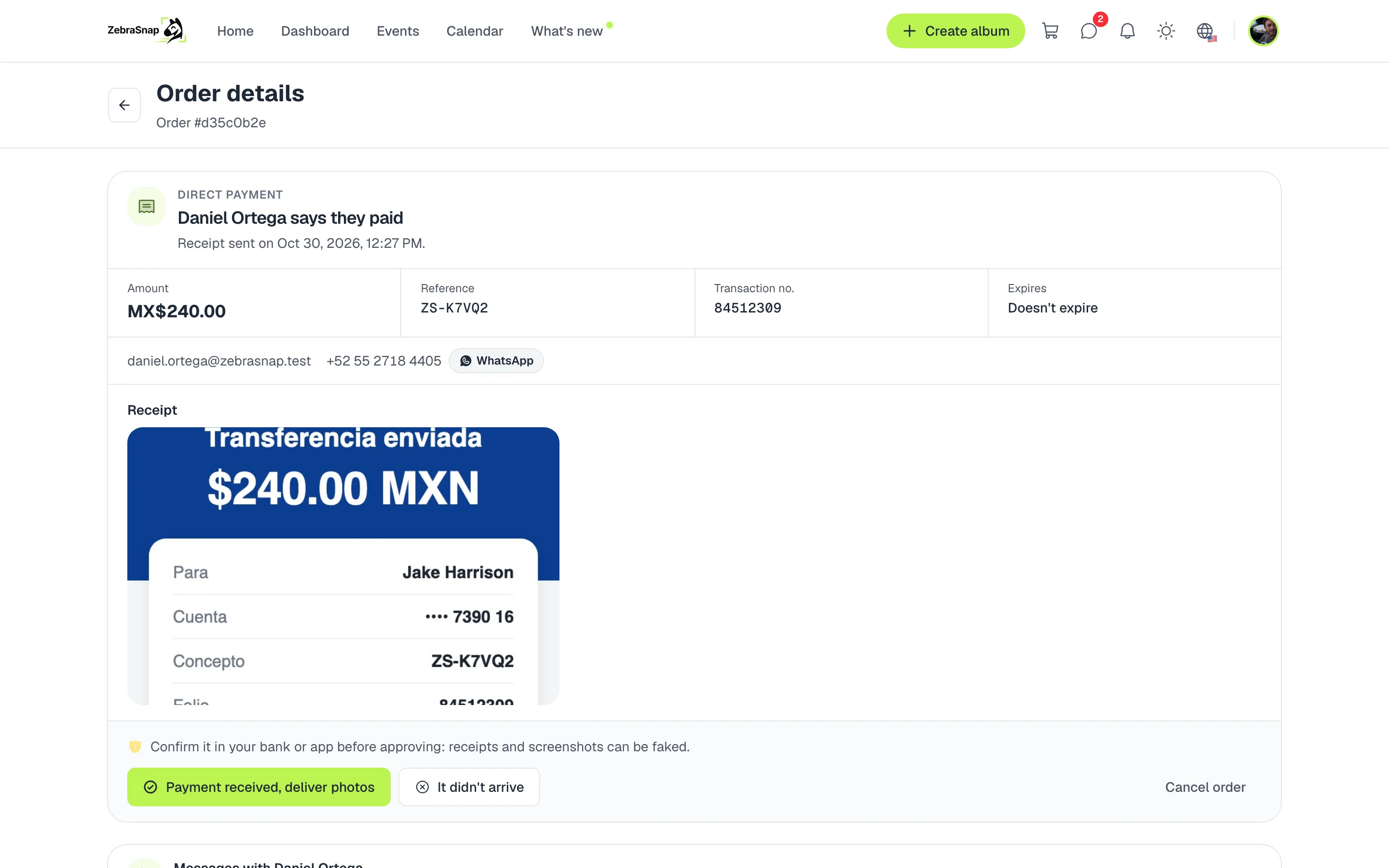The image size is (1389, 868).
Task: Open the Events nav item
Action: pyautogui.click(x=398, y=31)
